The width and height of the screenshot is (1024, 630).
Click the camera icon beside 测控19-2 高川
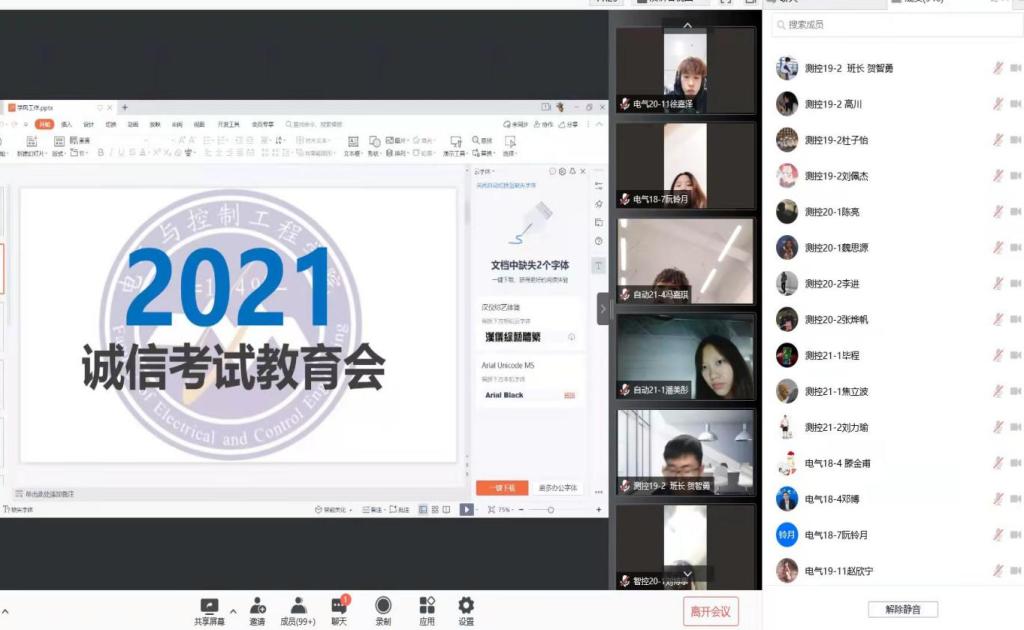click(x=1015, y=104)
